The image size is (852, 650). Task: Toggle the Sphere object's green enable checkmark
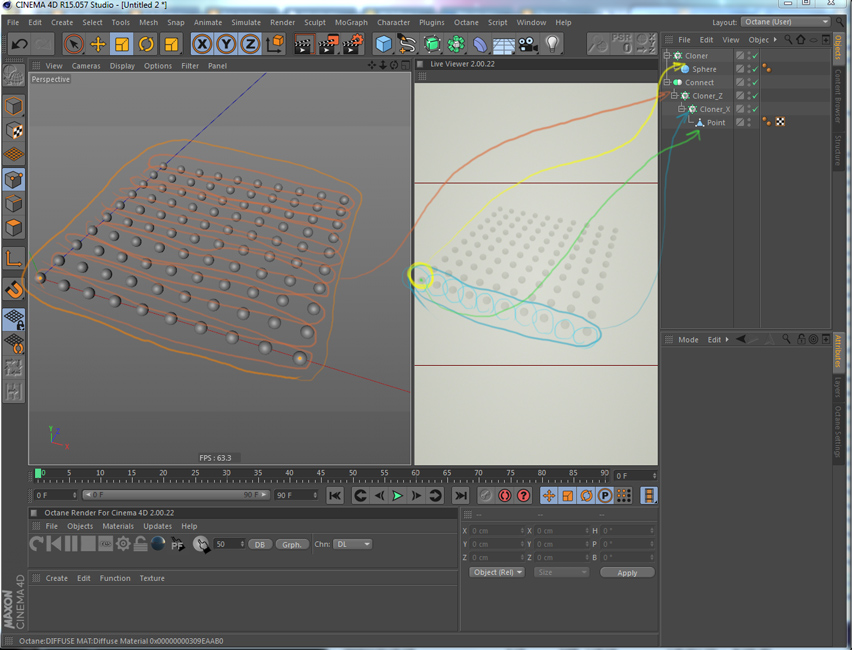755,69
